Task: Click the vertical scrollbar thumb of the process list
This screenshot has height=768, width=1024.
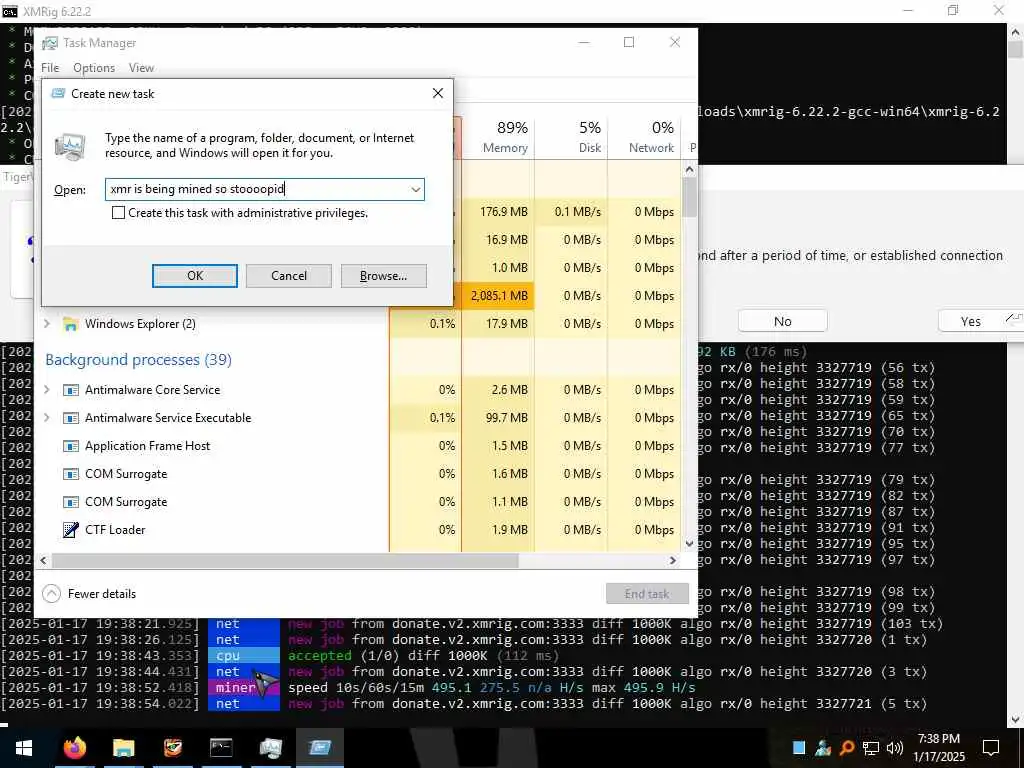Action: point(689,197)
